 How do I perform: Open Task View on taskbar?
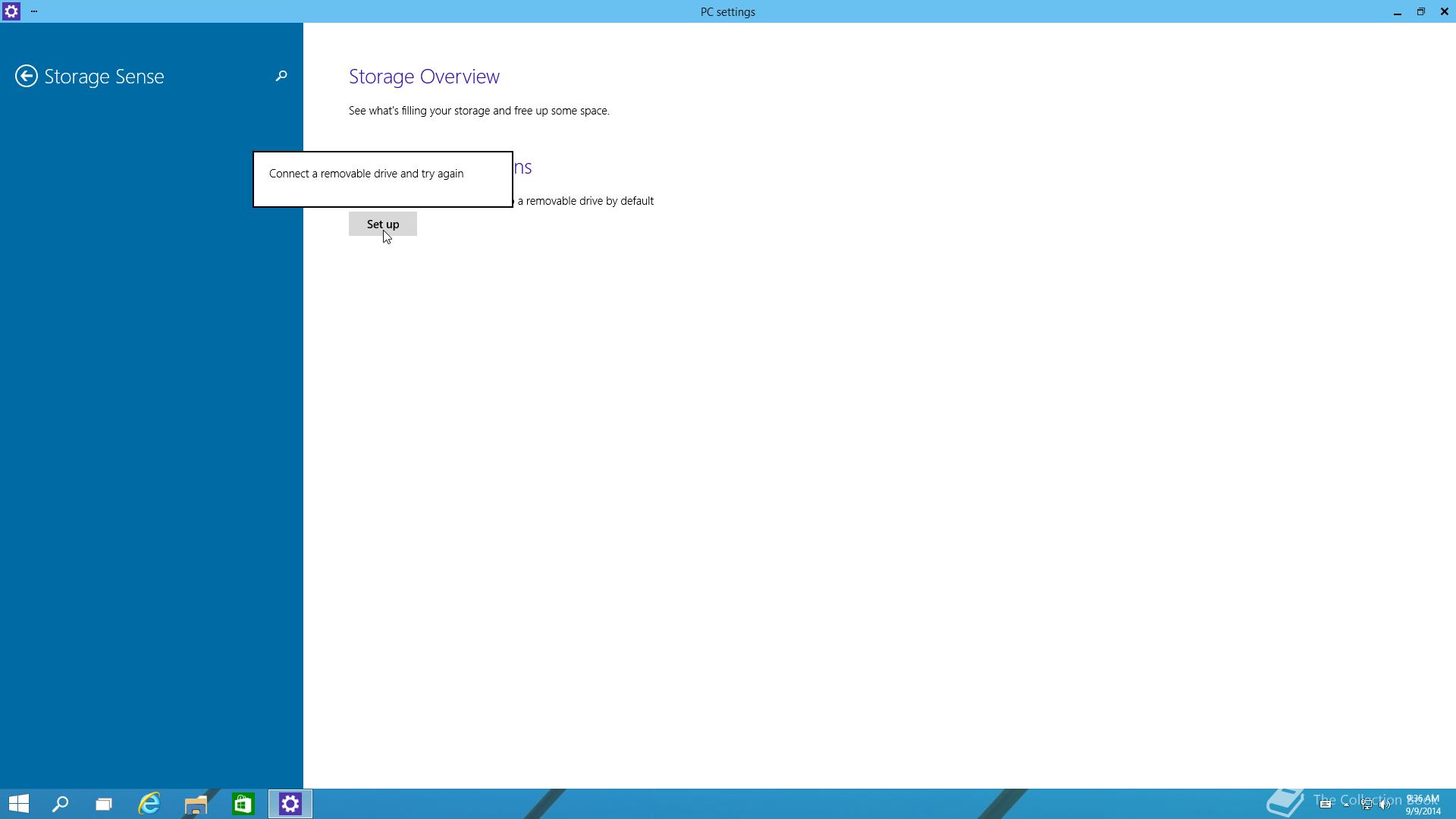(103, 804)
